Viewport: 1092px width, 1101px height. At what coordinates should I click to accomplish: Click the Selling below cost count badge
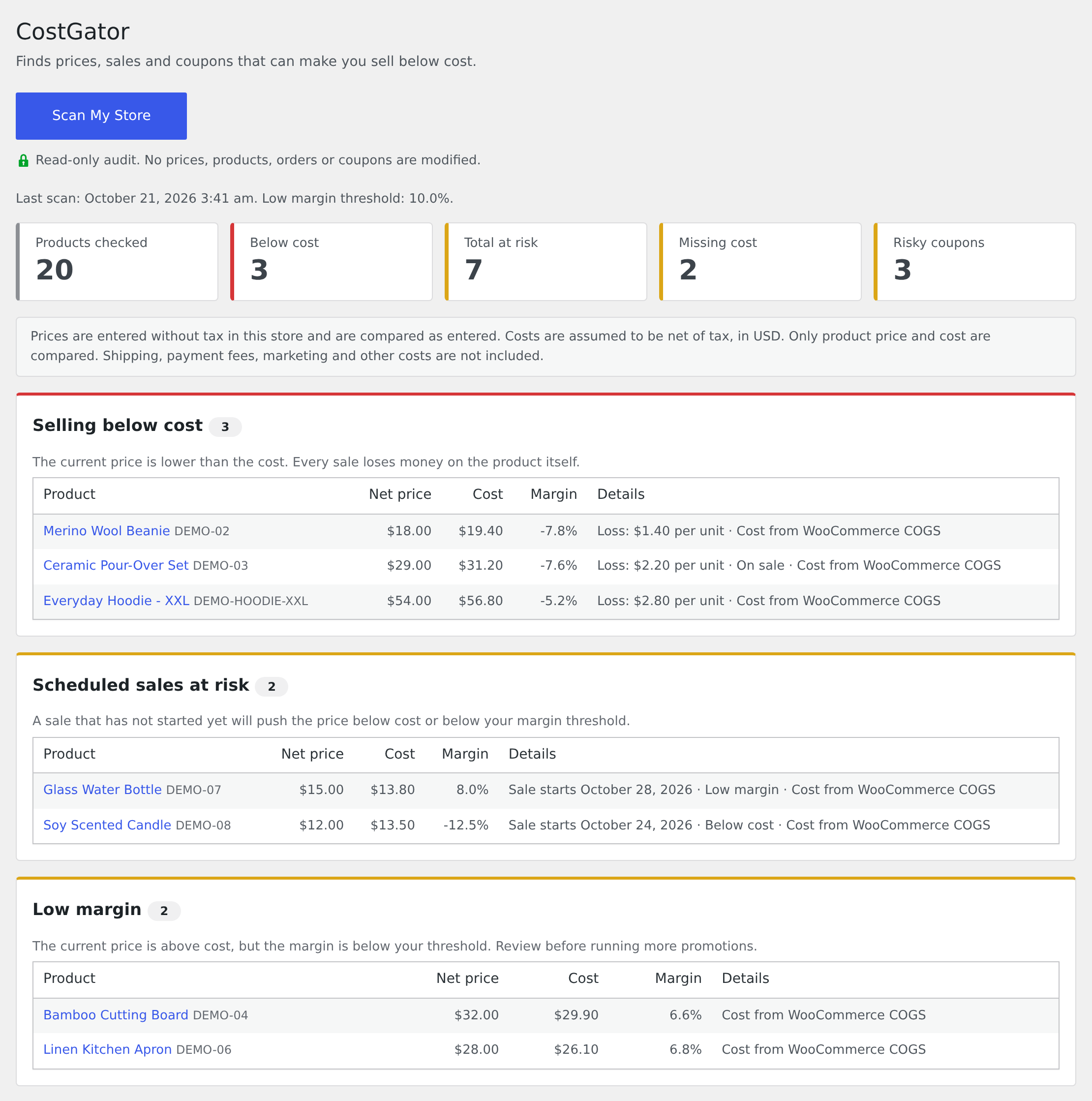(225, 427)
